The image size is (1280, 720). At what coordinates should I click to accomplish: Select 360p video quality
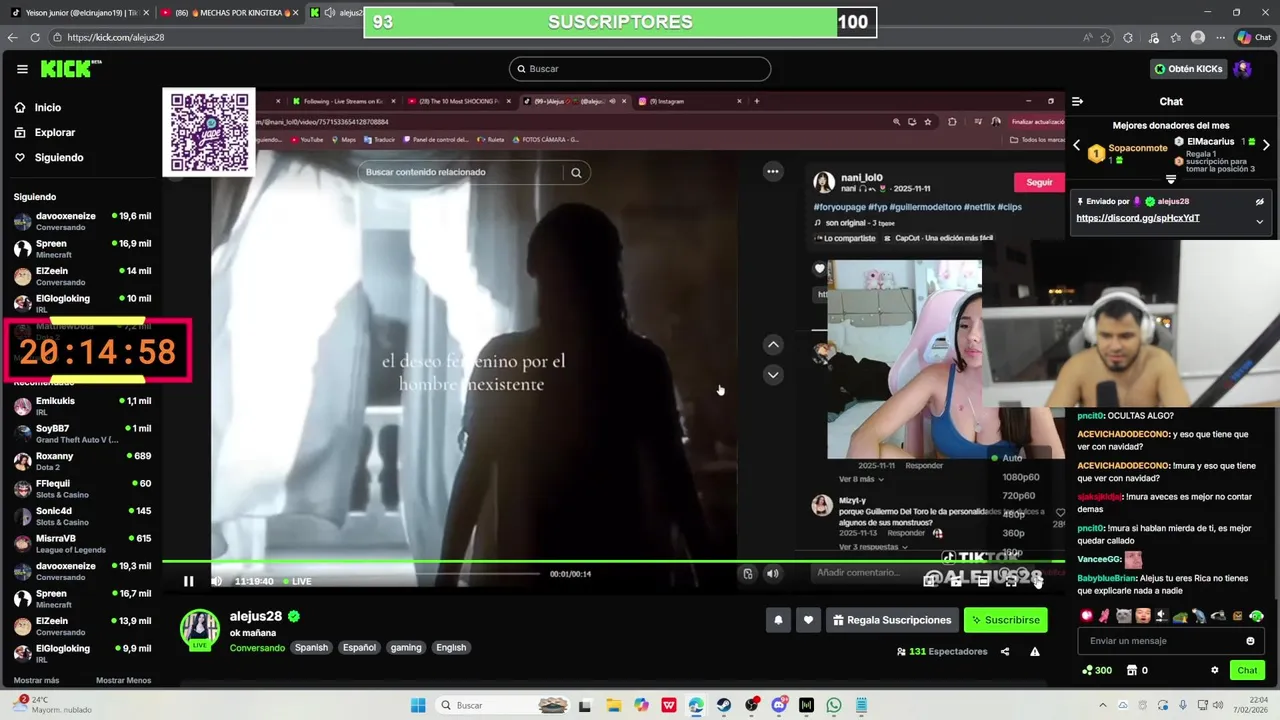click(1013, 534)
